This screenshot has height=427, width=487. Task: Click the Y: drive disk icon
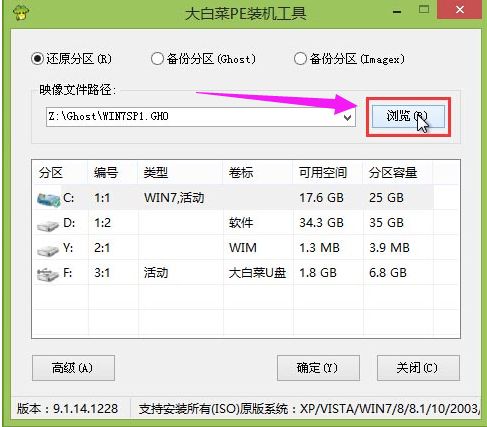click(x=48, y=250)
